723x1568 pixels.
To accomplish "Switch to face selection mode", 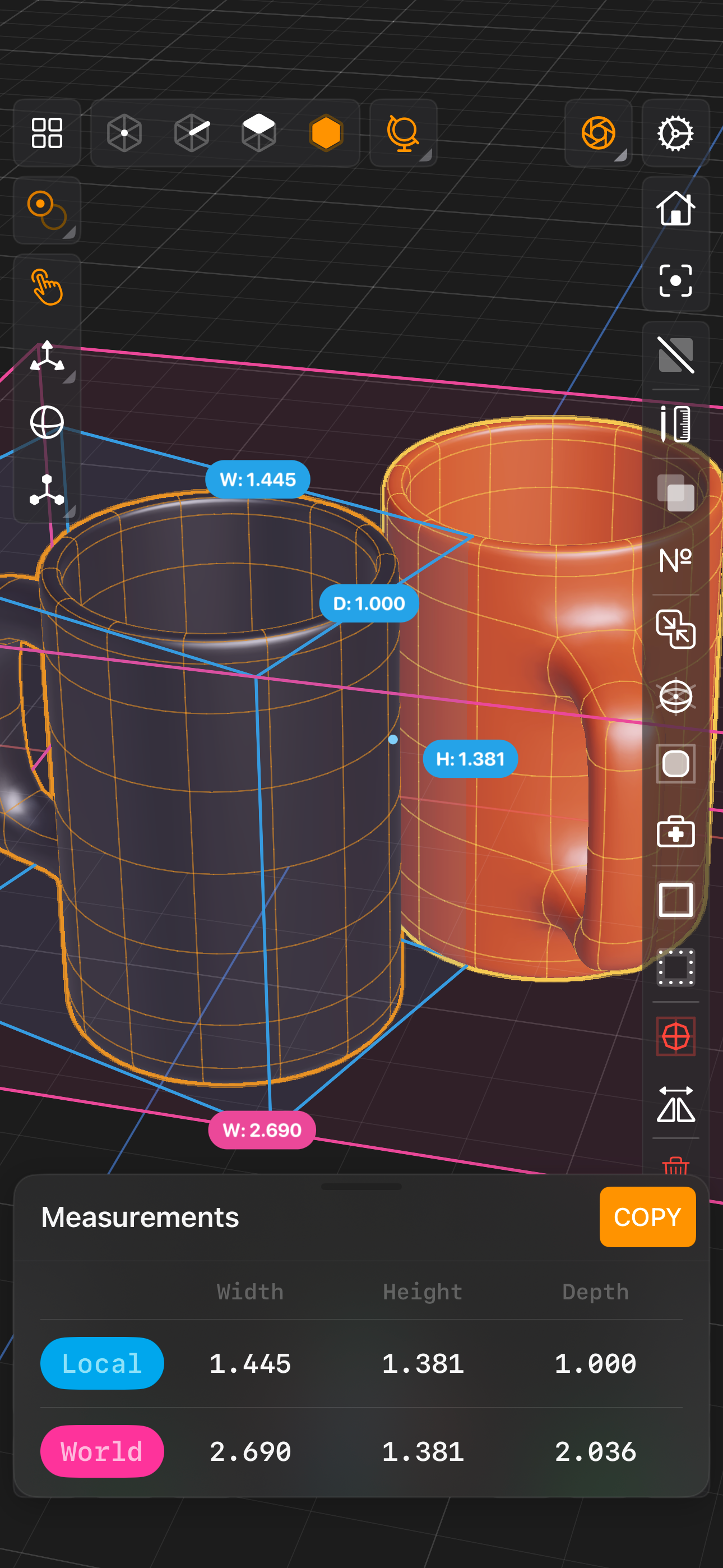I will (258, 133).
